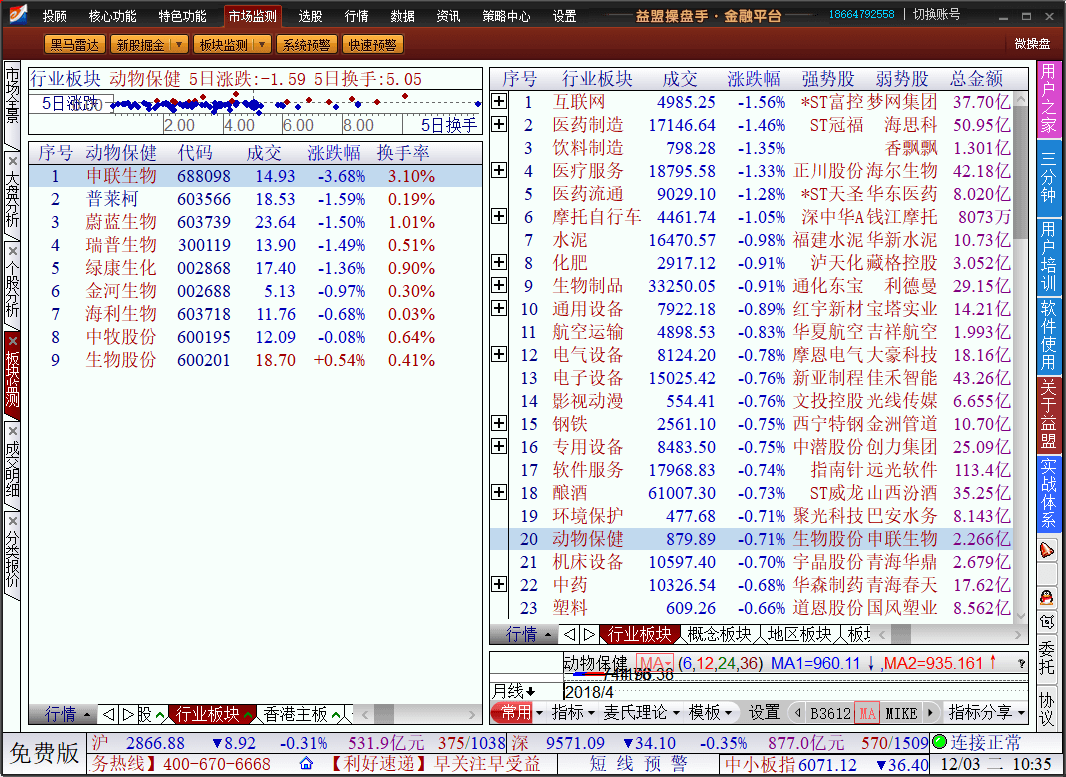Click right arrow after MIKE indicator strip
This screenshot has width=1066, height=777.
click(930, 712)
